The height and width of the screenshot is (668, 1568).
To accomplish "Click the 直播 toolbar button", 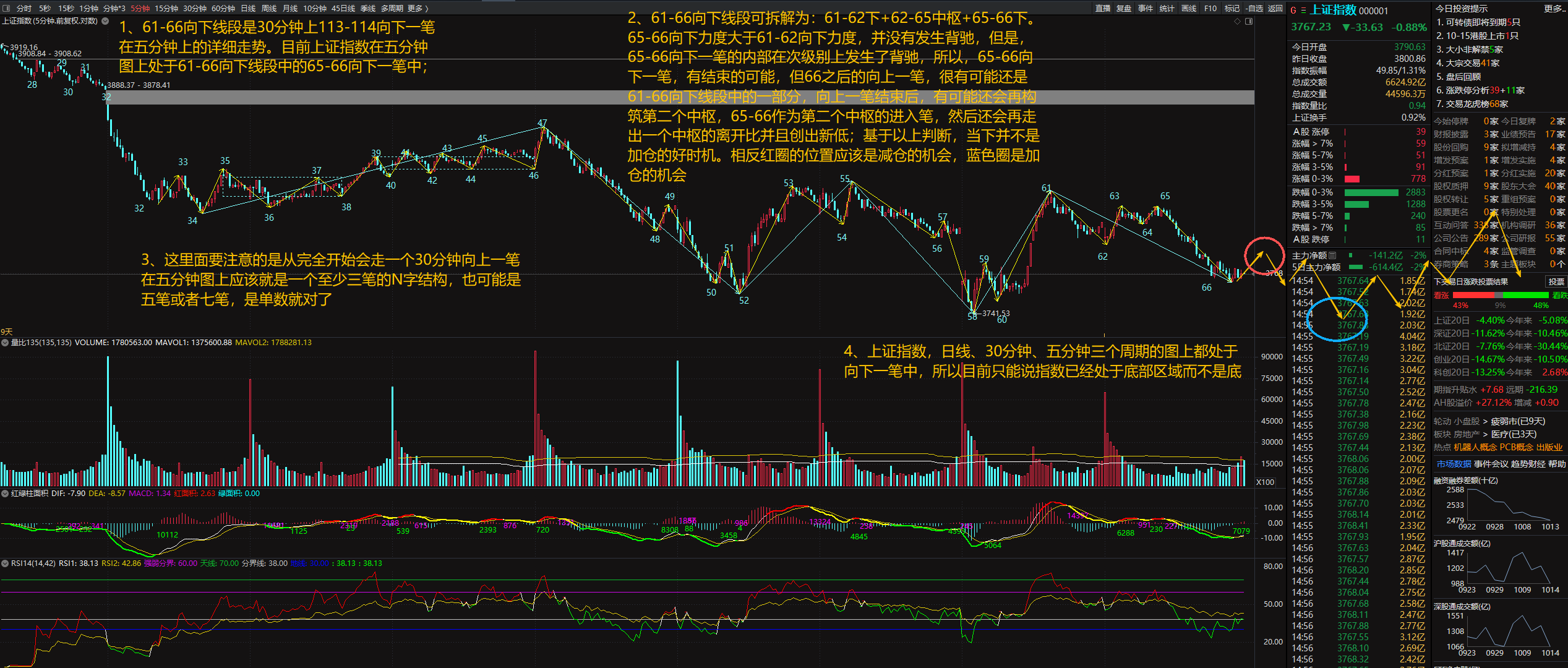I will [1103, 9].
